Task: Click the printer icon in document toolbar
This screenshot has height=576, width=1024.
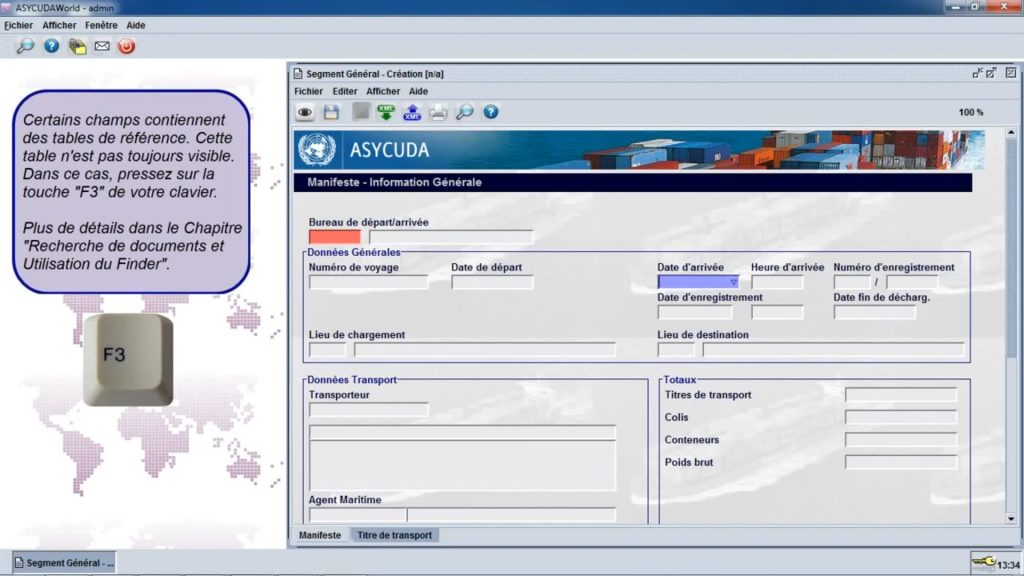Action: [x=438, y=112]
